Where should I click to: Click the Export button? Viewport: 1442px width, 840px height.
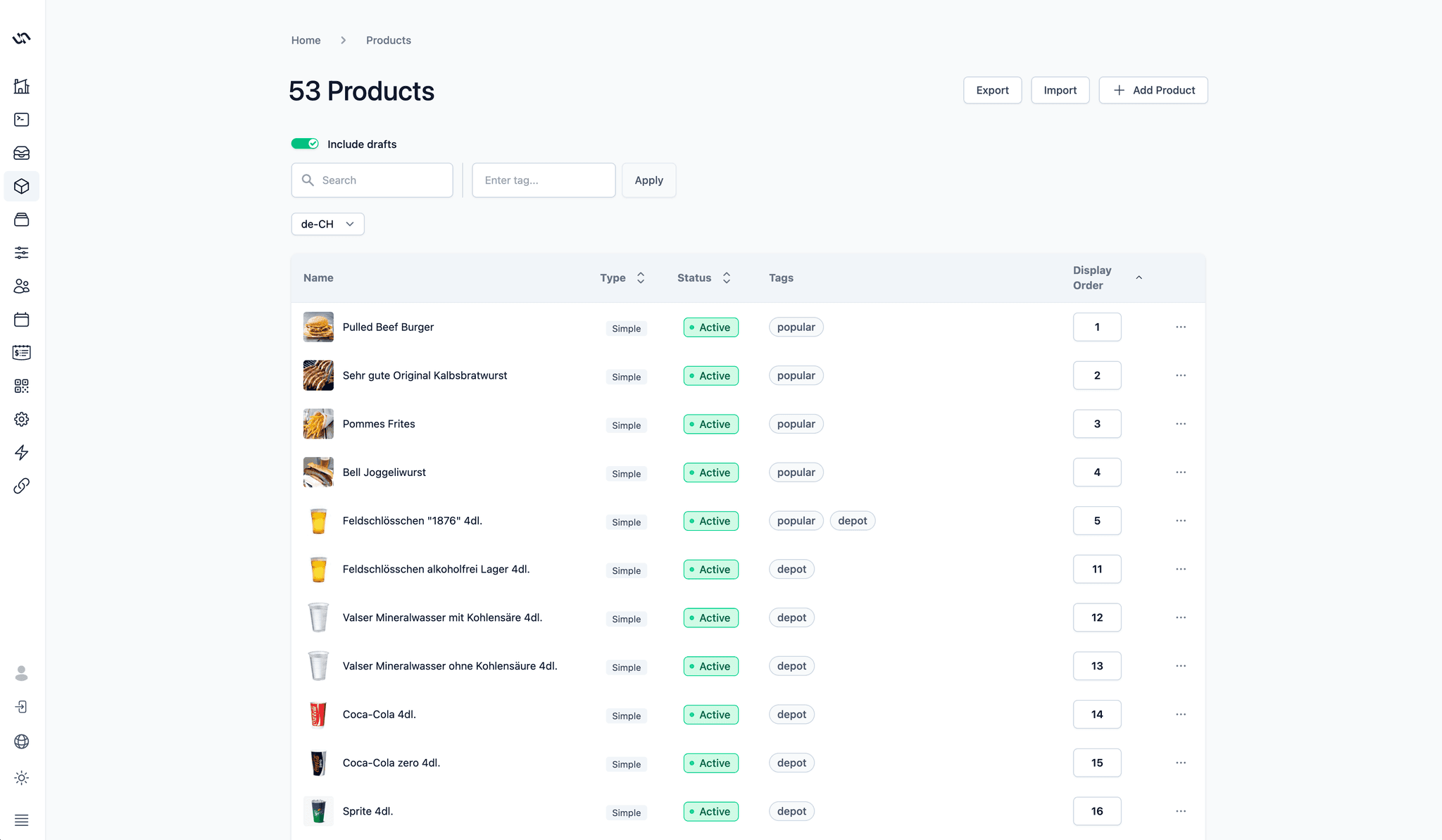(x=992, y=90)
